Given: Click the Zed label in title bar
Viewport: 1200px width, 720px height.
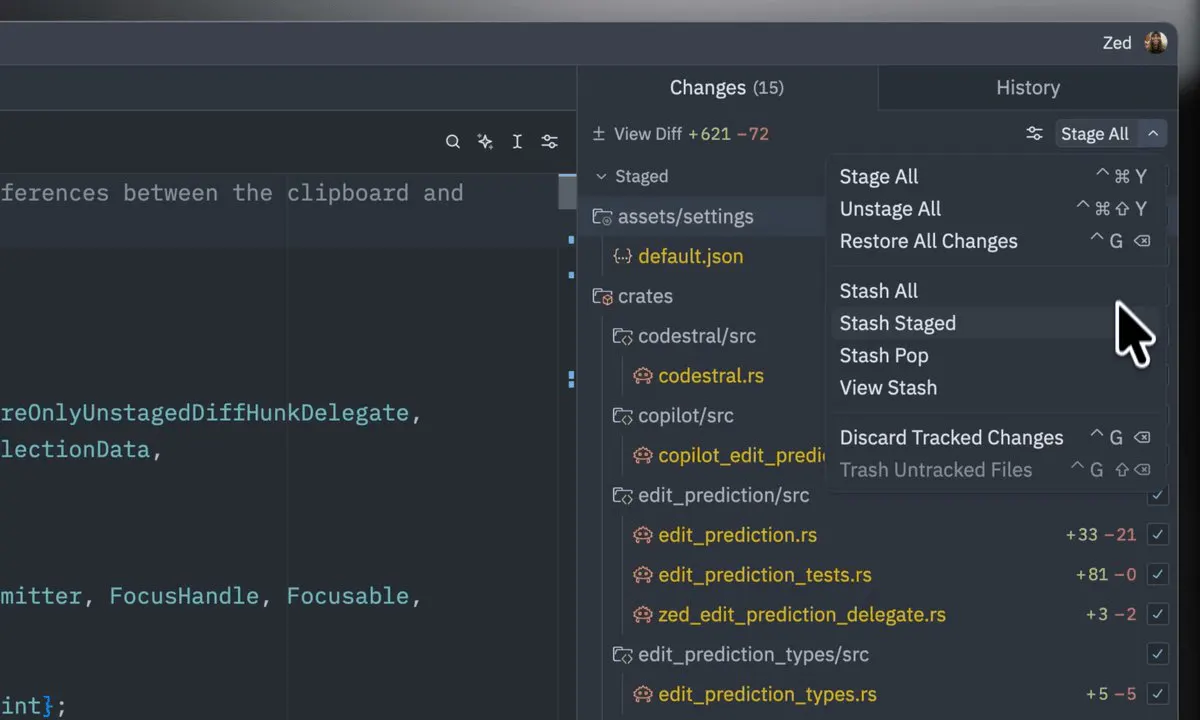Looking at the screenshot, I should click(x=1117, y=43).
